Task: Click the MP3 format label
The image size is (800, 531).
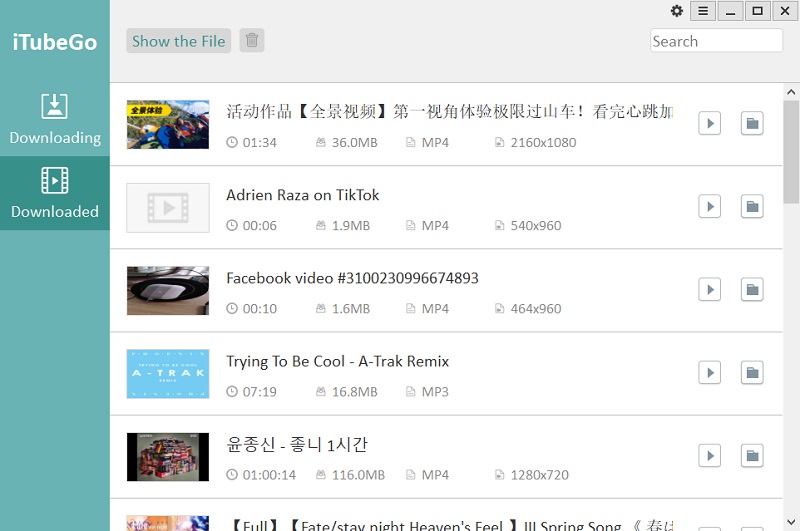Action: 435,392
